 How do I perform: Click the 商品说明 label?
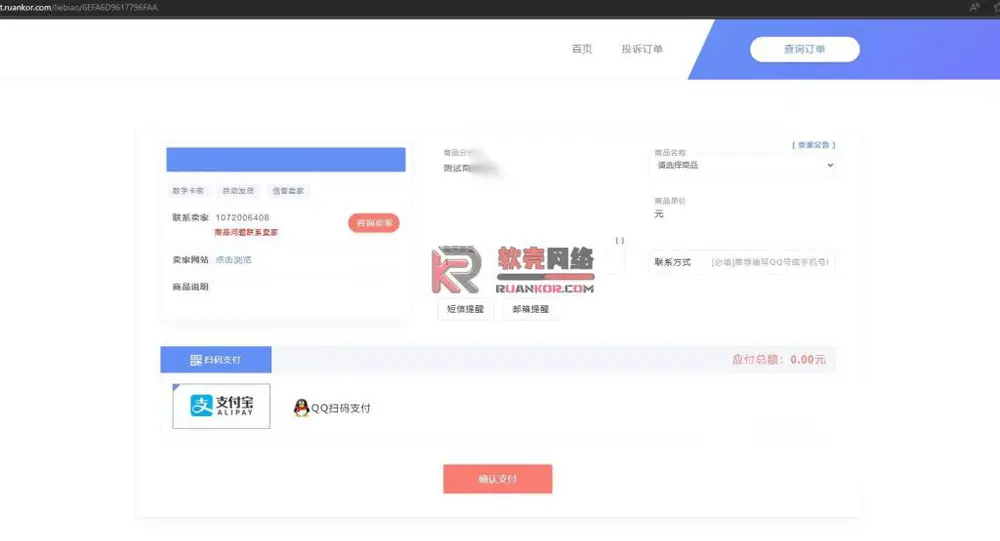pos(190,287)
